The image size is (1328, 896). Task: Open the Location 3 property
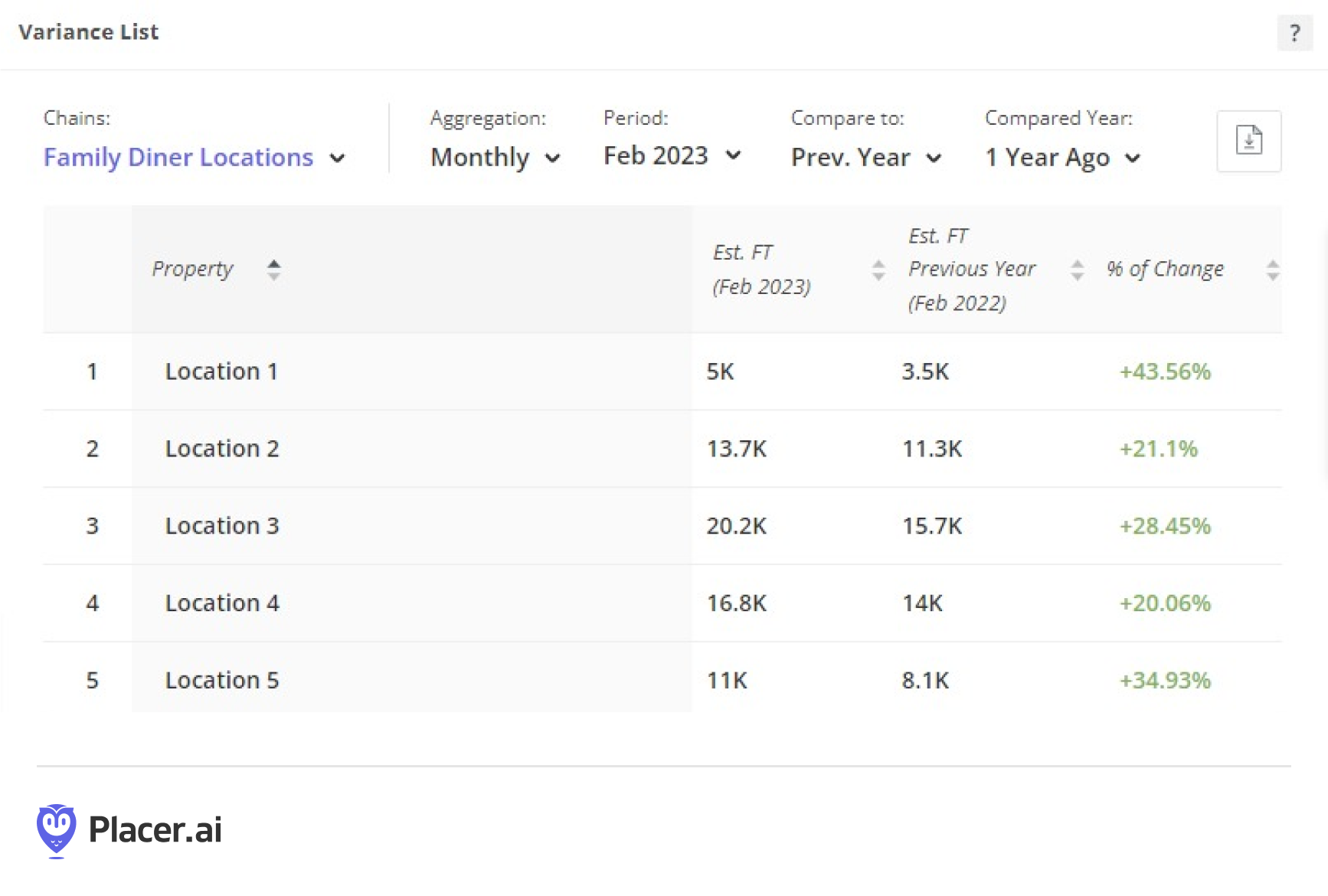[x=222, y=526]
